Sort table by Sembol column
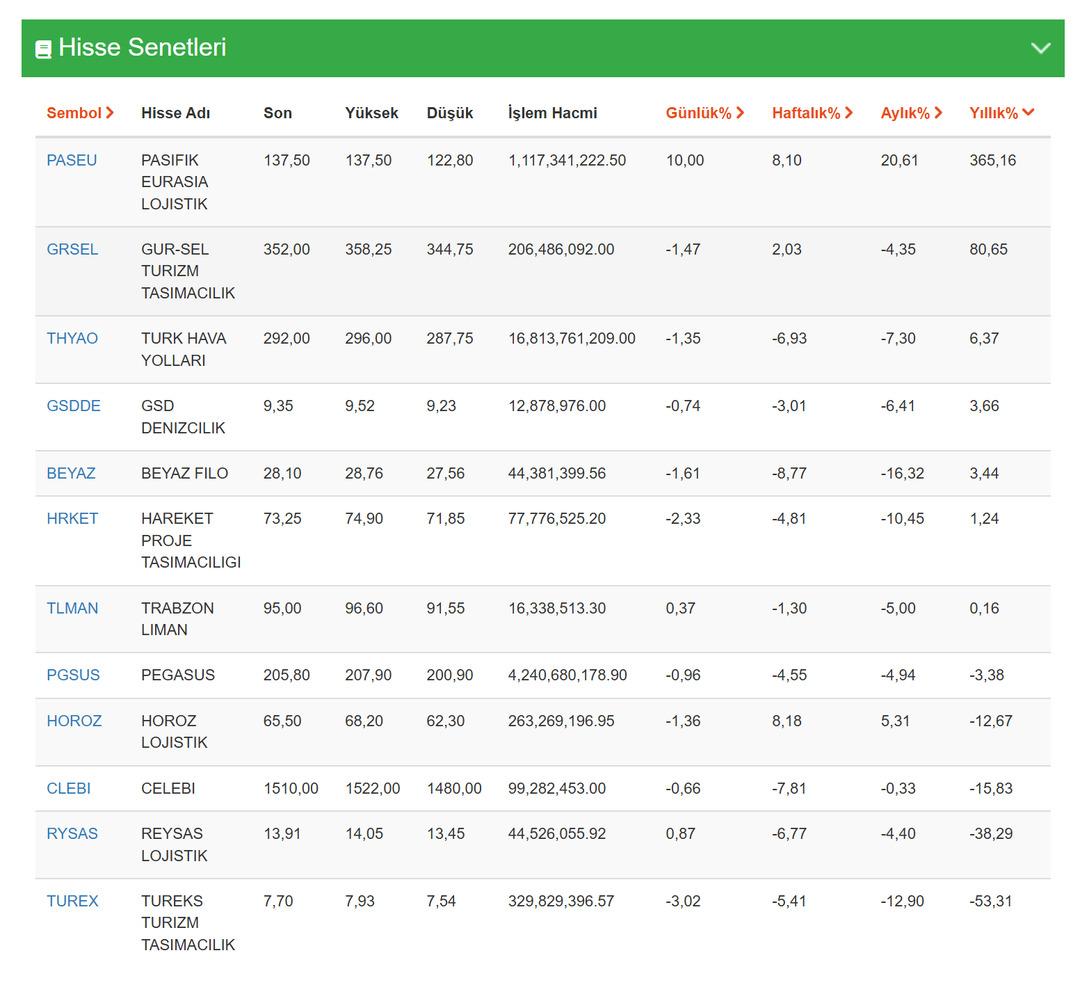Image resolution: width=1080 pixels, height=1001 pixels. [x=80, y=113]
